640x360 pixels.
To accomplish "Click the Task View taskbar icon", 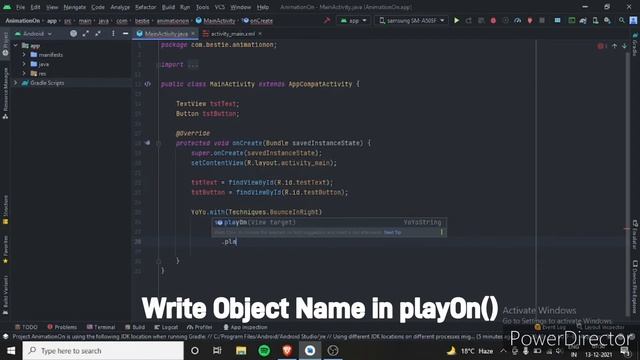I will (217, 351).
